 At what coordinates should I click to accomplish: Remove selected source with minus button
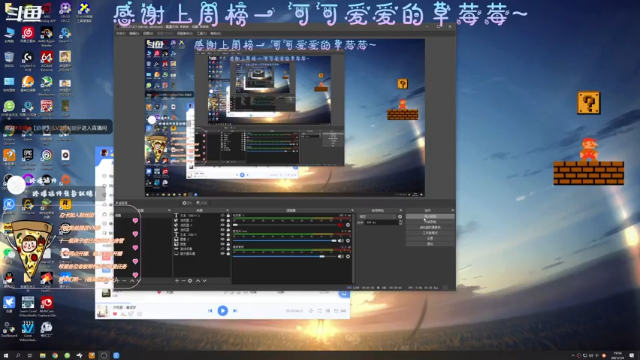coord(183,280)
